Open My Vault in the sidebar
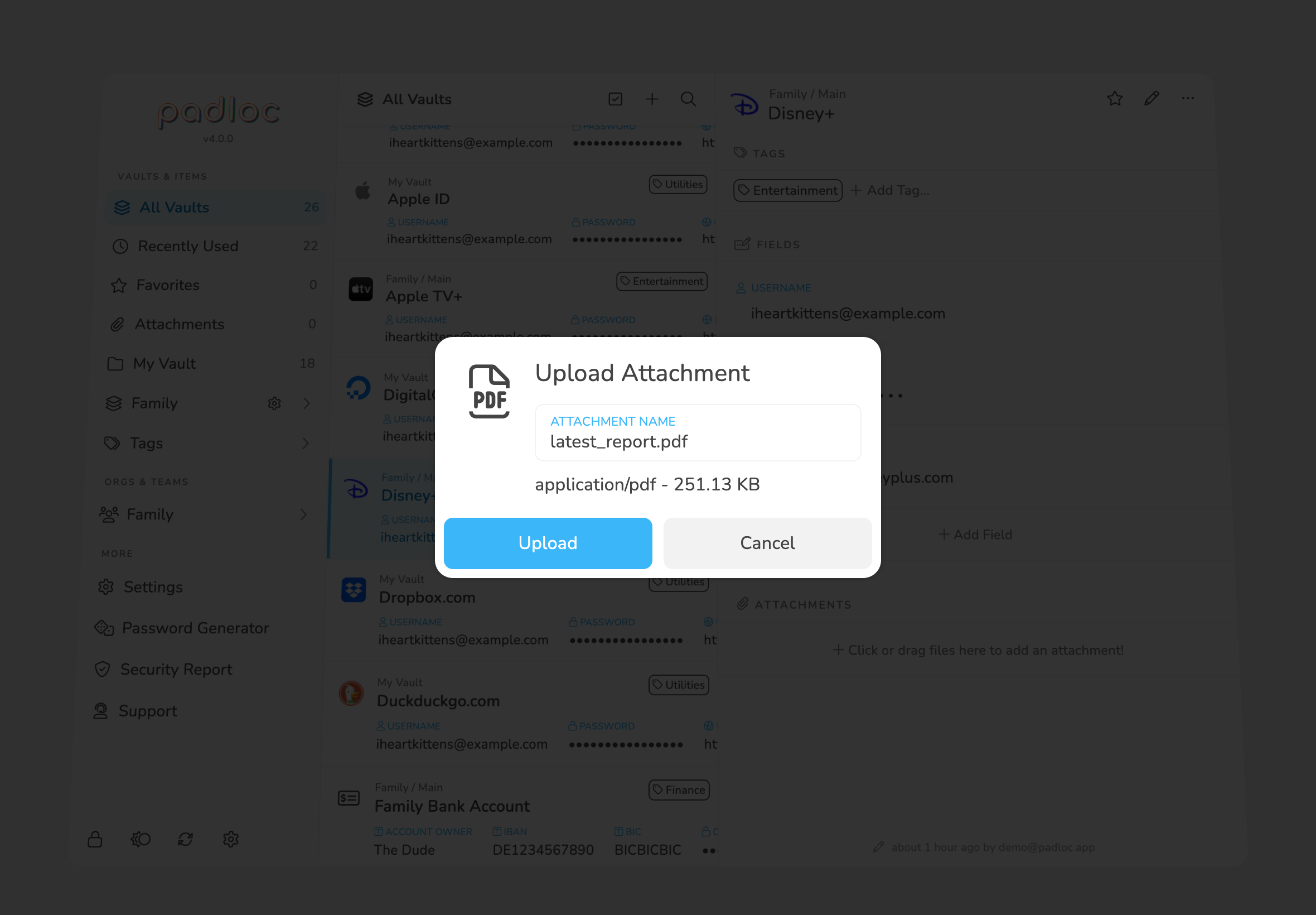The width and height of the screenshot is (1316, 915). point(211,363)
